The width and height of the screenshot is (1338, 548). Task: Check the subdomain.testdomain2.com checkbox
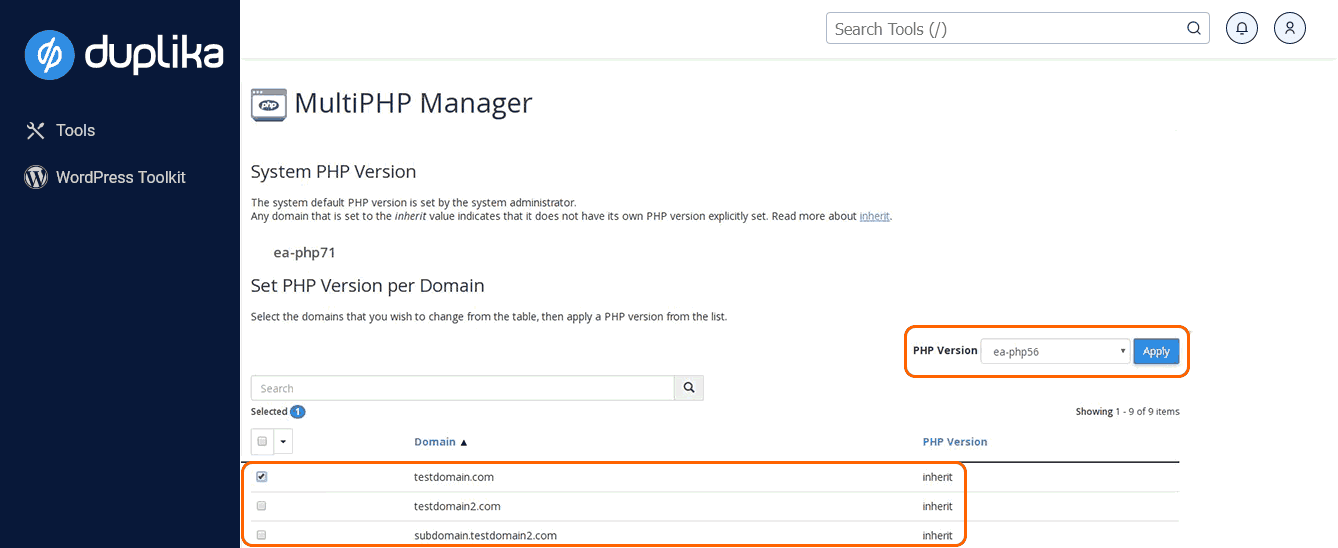coord(262,535)
